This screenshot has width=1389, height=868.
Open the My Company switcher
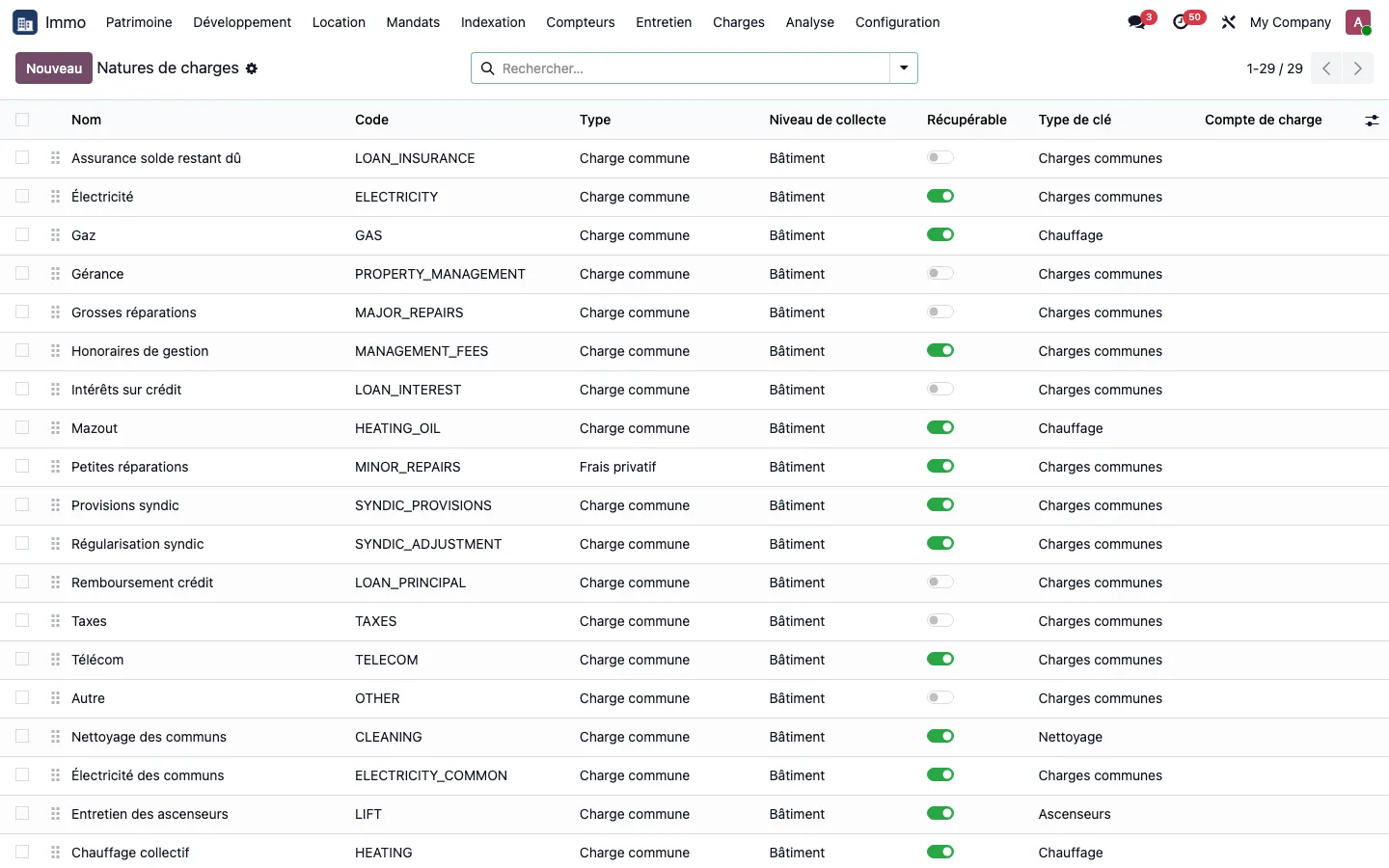coord(1290,22)
